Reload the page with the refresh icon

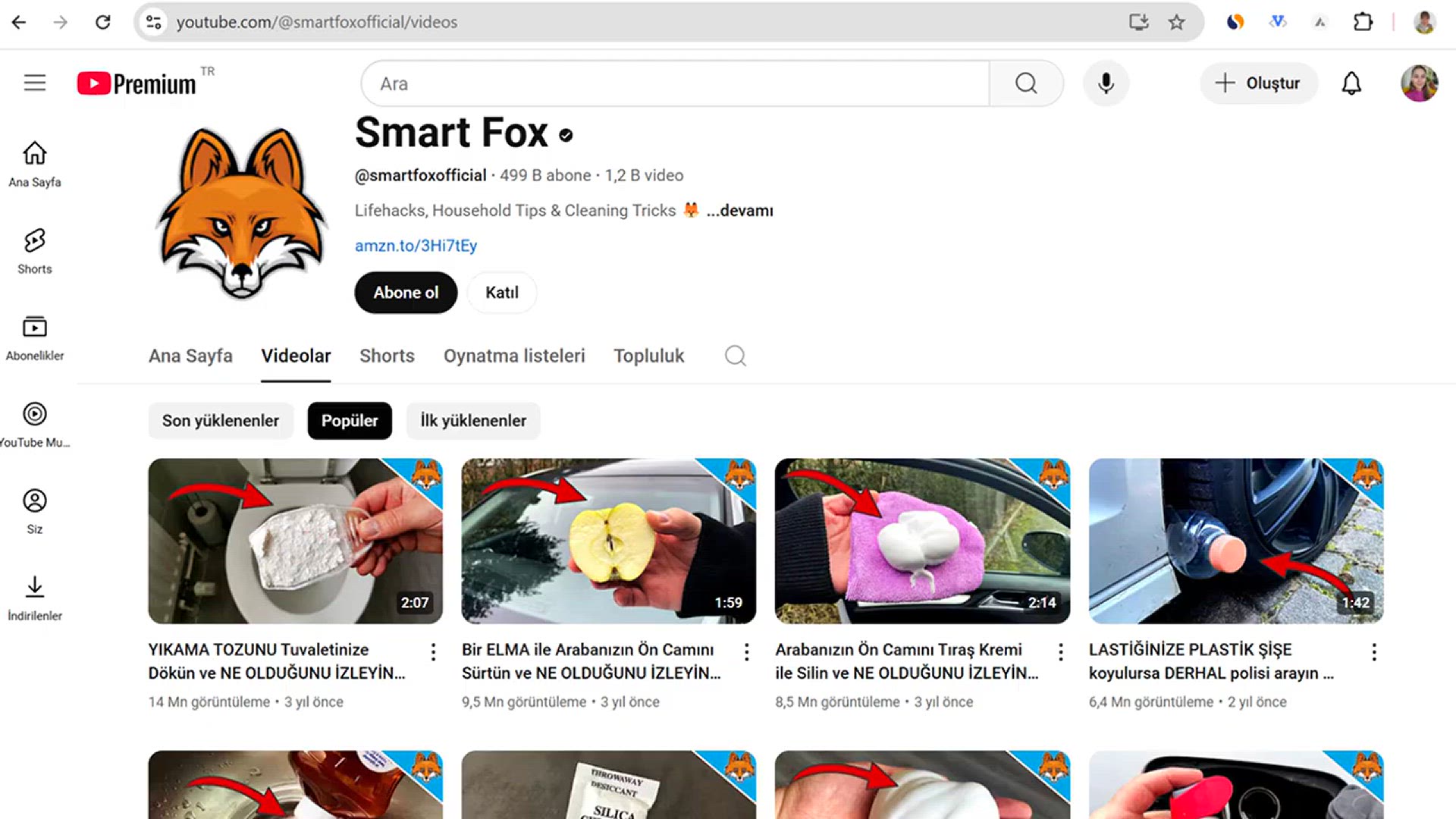click(103, 22)
